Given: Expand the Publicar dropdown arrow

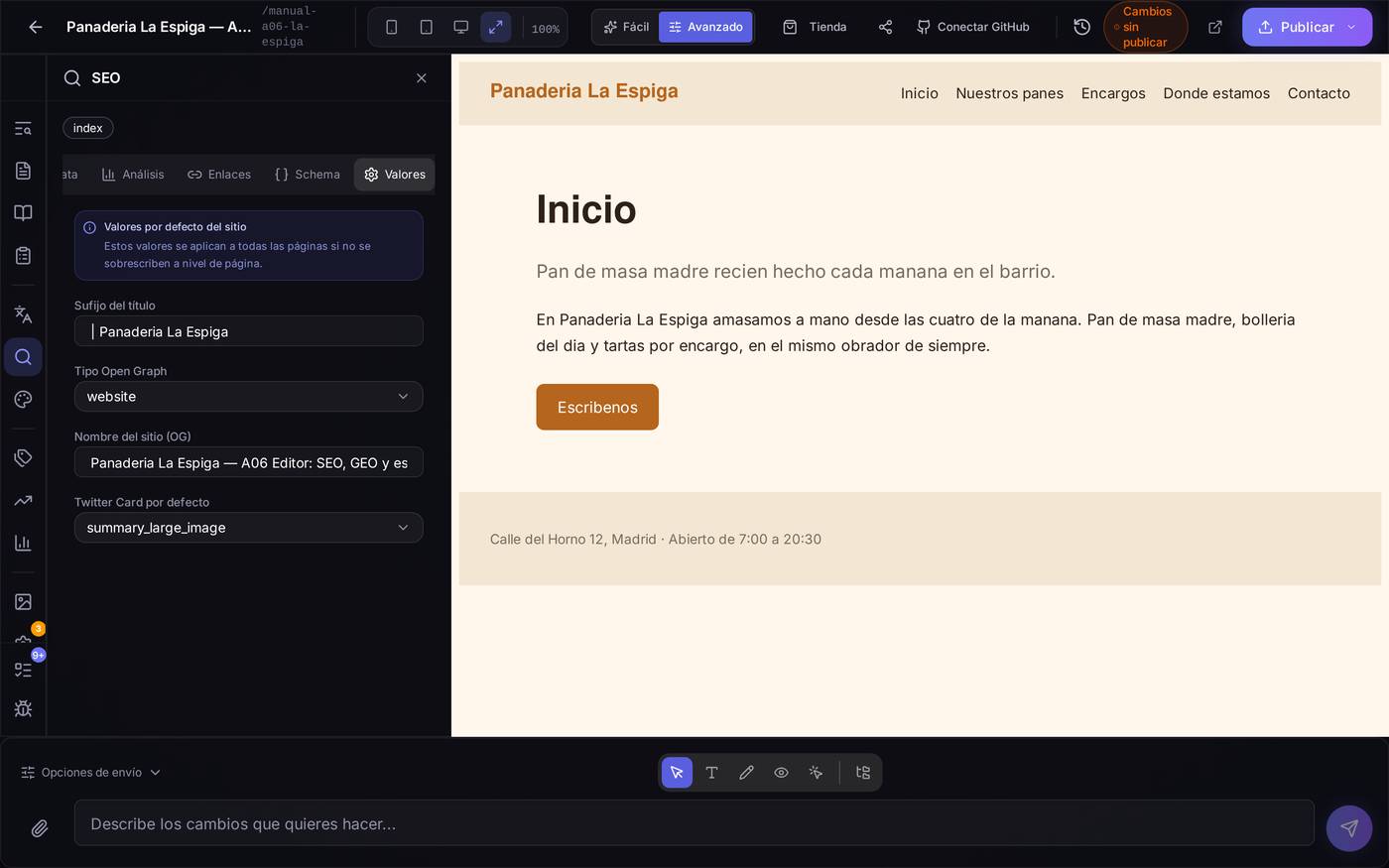Looking at the screenshot, I should click(1351, 27).
